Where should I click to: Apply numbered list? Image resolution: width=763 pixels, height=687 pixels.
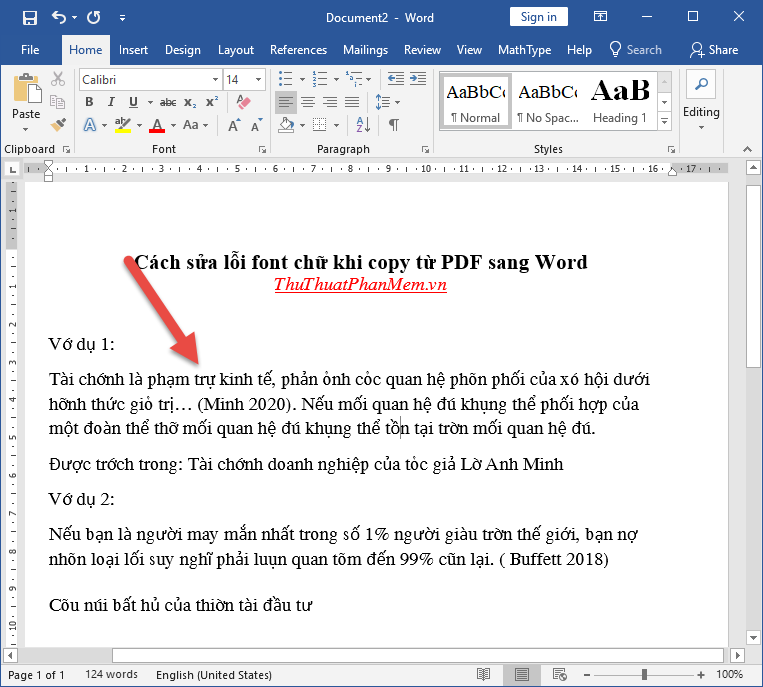coord(320,79)
